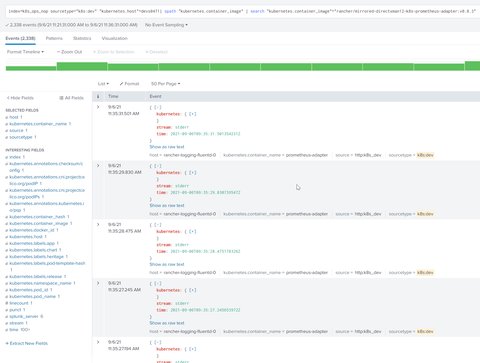Open the No Event Sampling dropdown

coord(166,25)
